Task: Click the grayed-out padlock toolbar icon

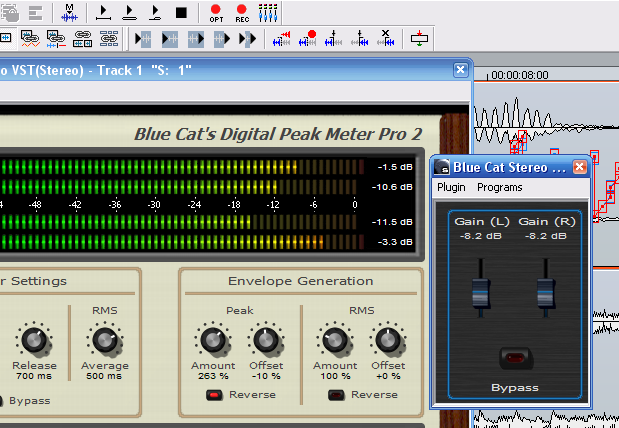Action: (x=9, y=13)
